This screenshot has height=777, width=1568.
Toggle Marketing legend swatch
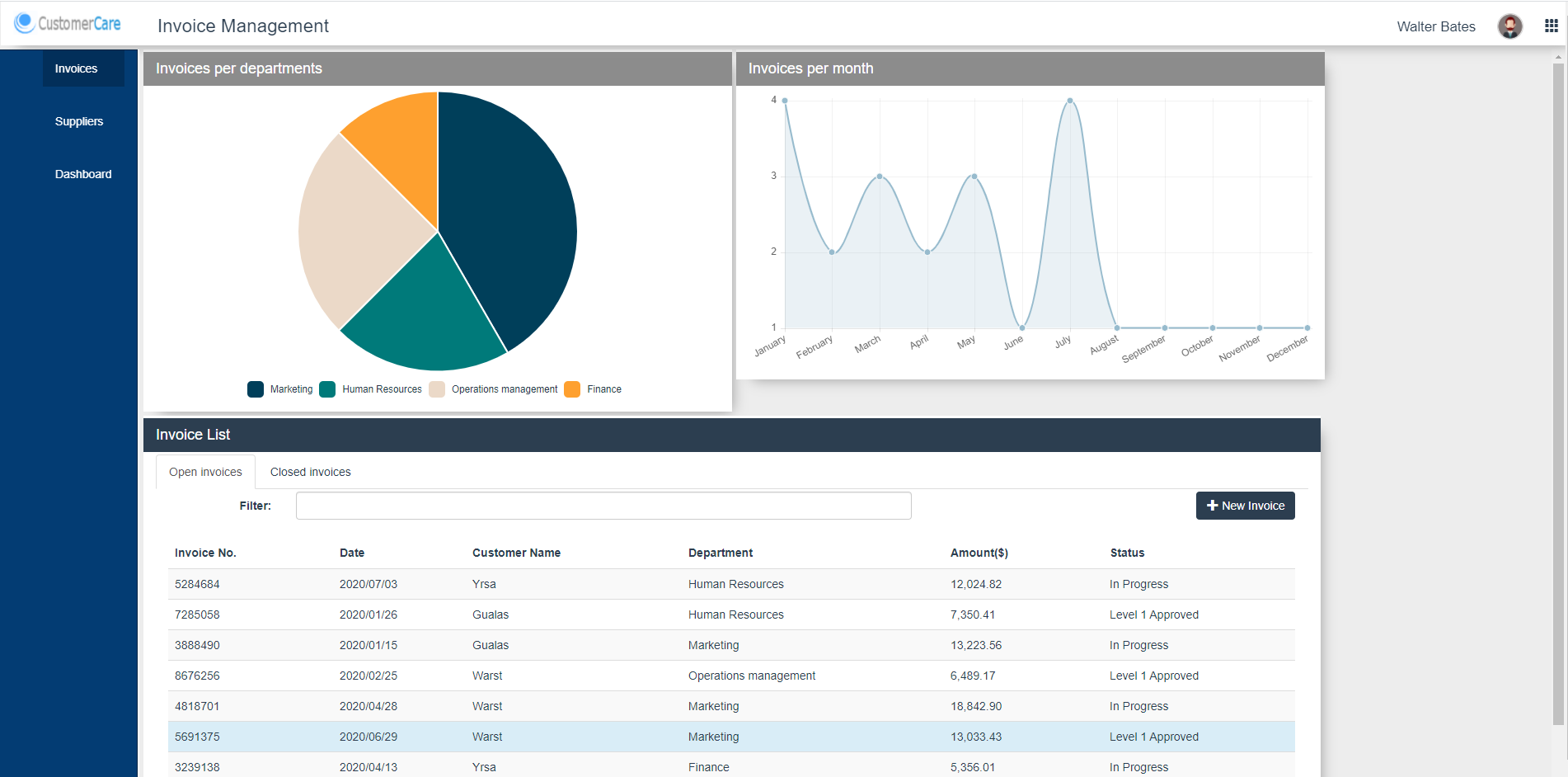[x=256, y=389]
